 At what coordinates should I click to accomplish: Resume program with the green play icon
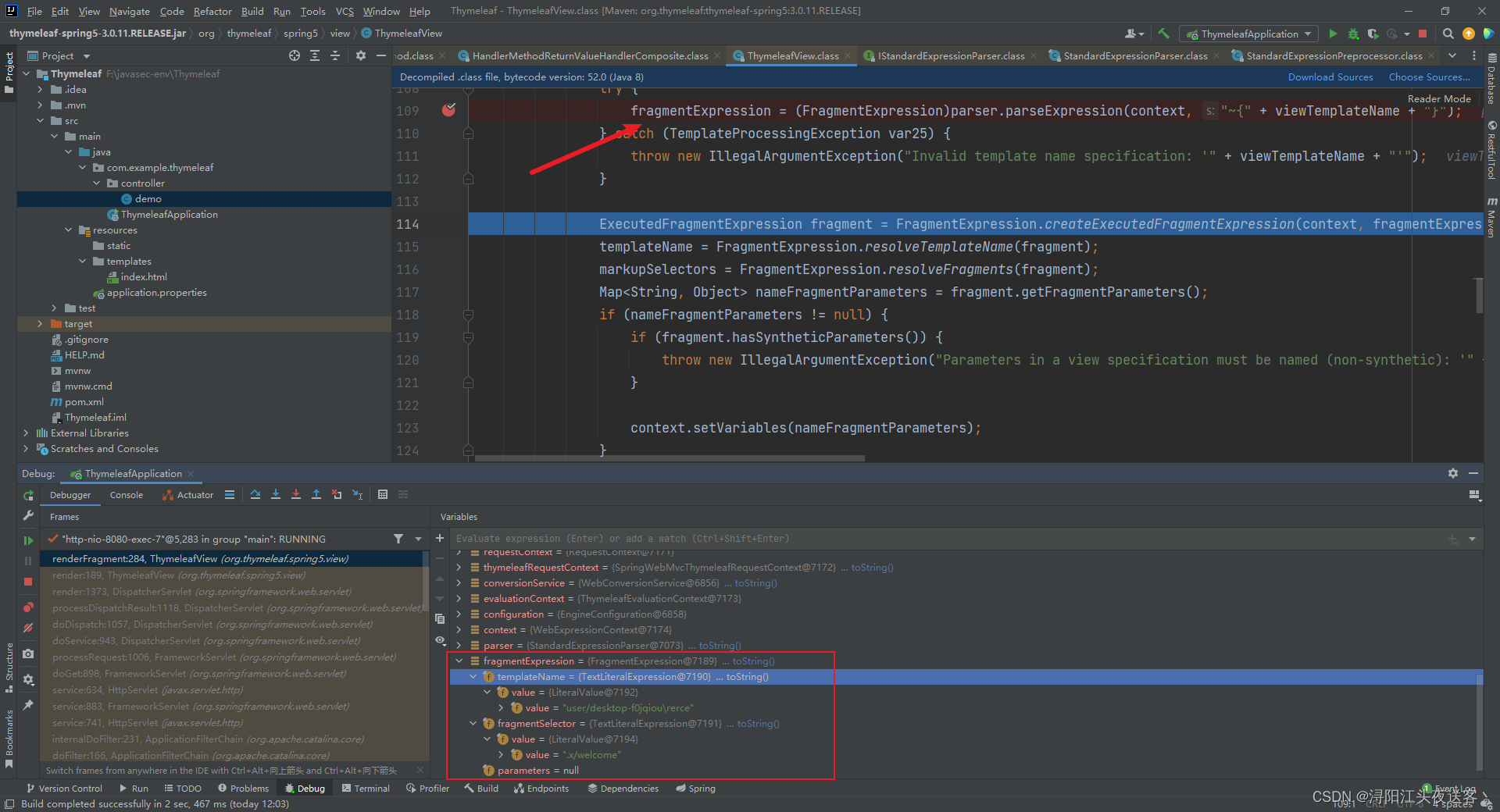[x=28, y=540]
